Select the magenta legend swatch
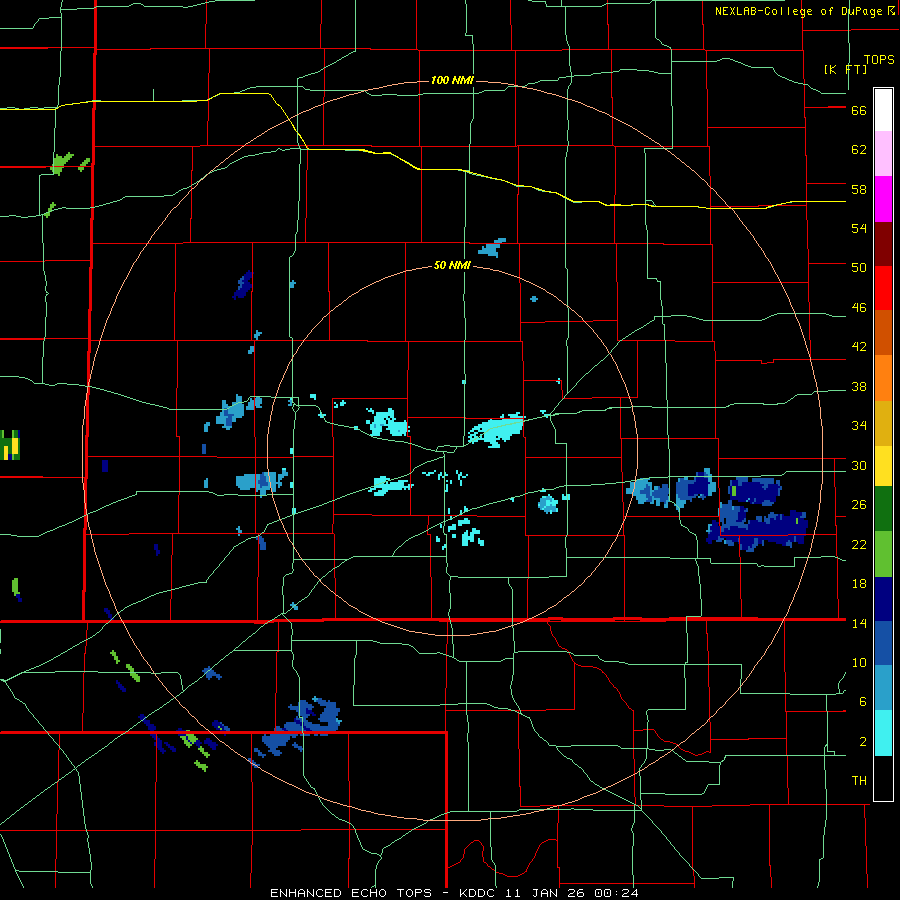Image resolution: width=900 pixels, height=900 pixels. (x=883, y=199)
